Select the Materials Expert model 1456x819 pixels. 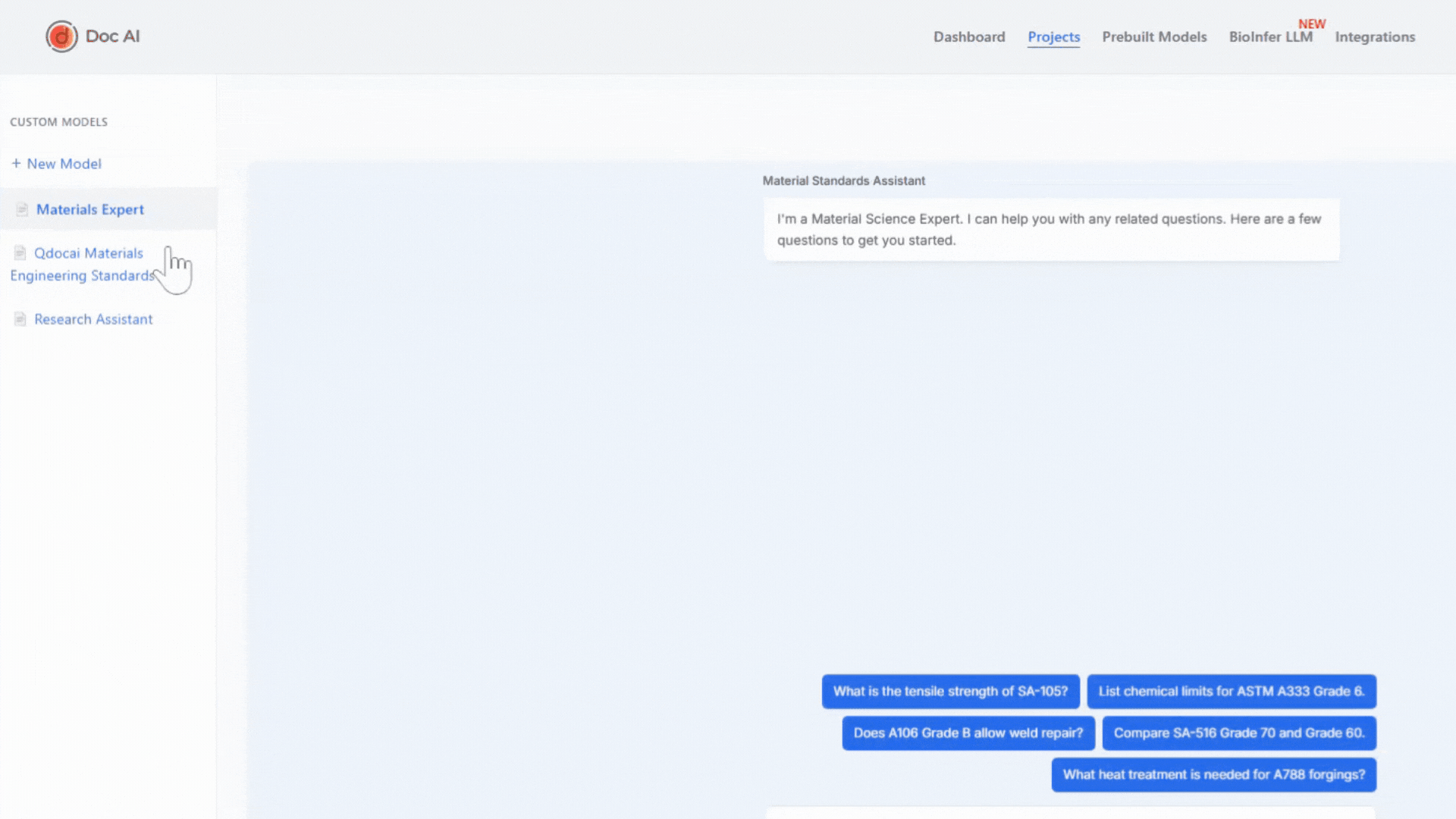click(x=90, y=209)
